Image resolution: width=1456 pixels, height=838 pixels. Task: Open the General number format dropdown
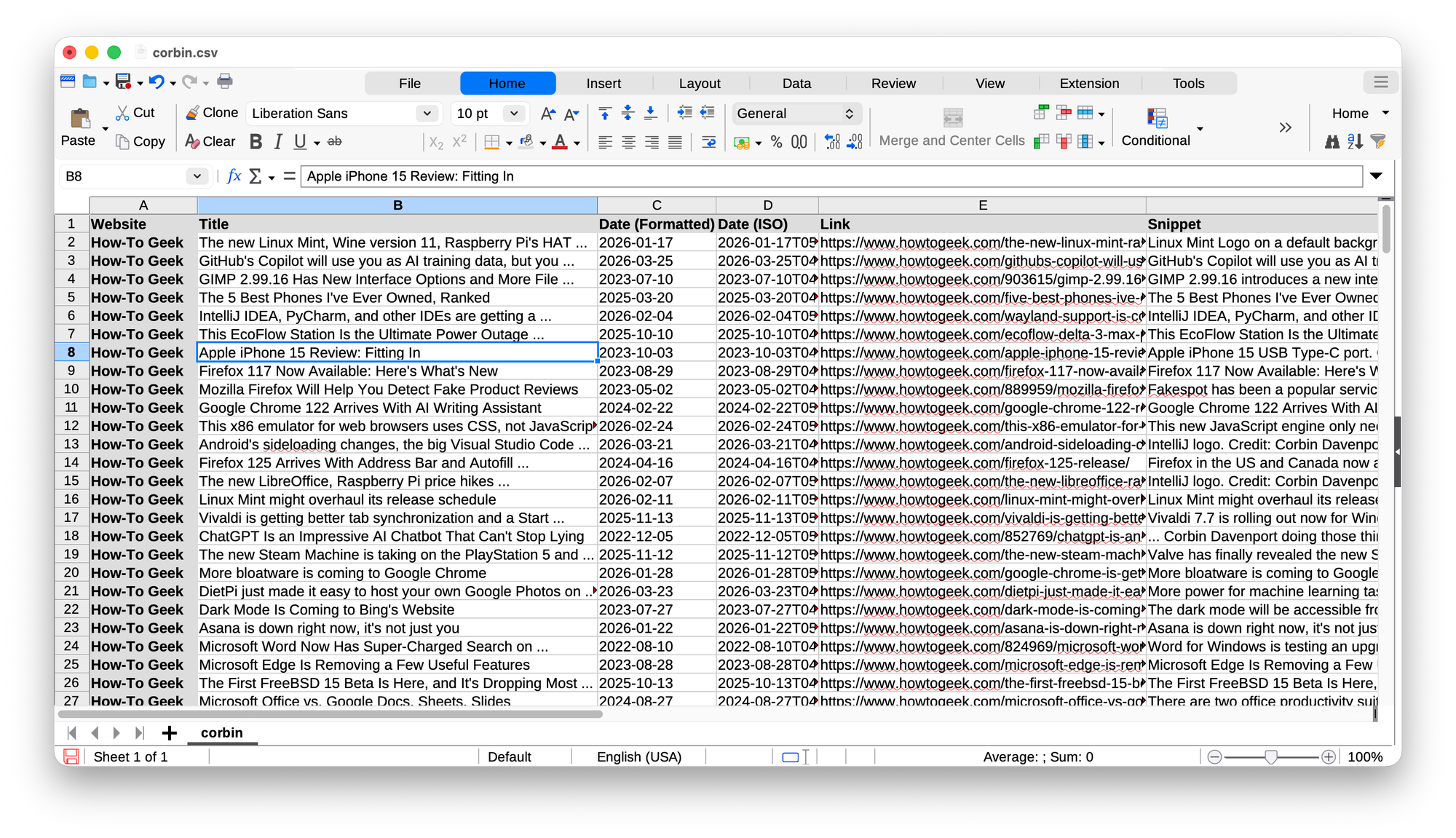point(796,114)
